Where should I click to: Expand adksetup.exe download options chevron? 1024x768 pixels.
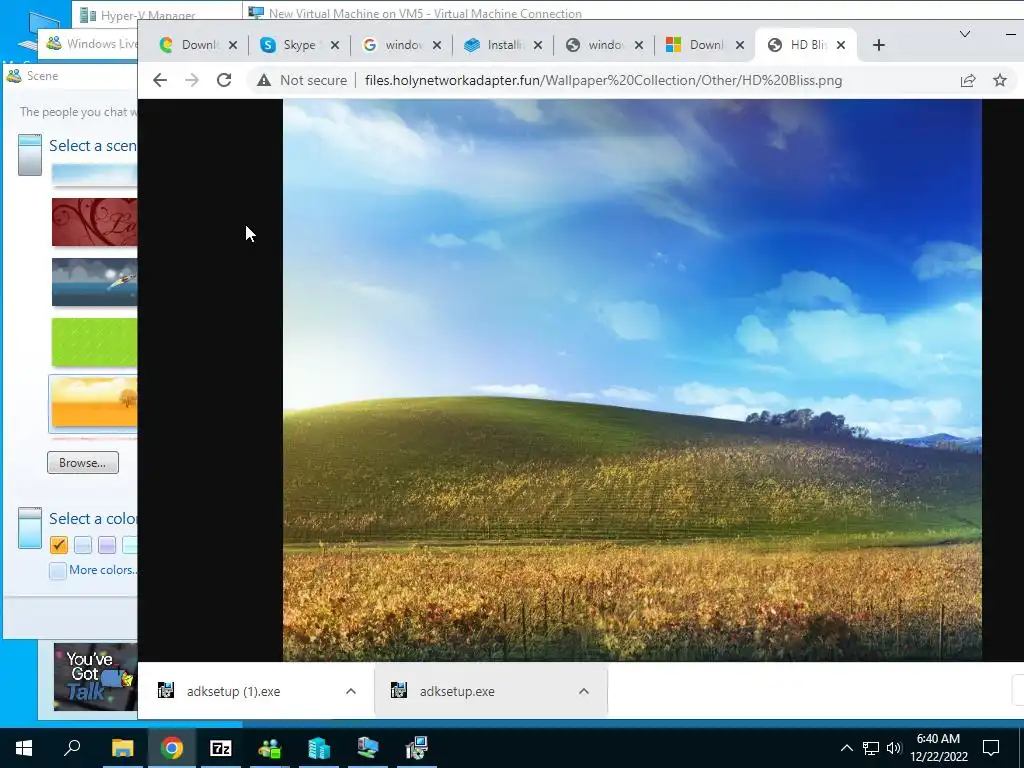584,691
